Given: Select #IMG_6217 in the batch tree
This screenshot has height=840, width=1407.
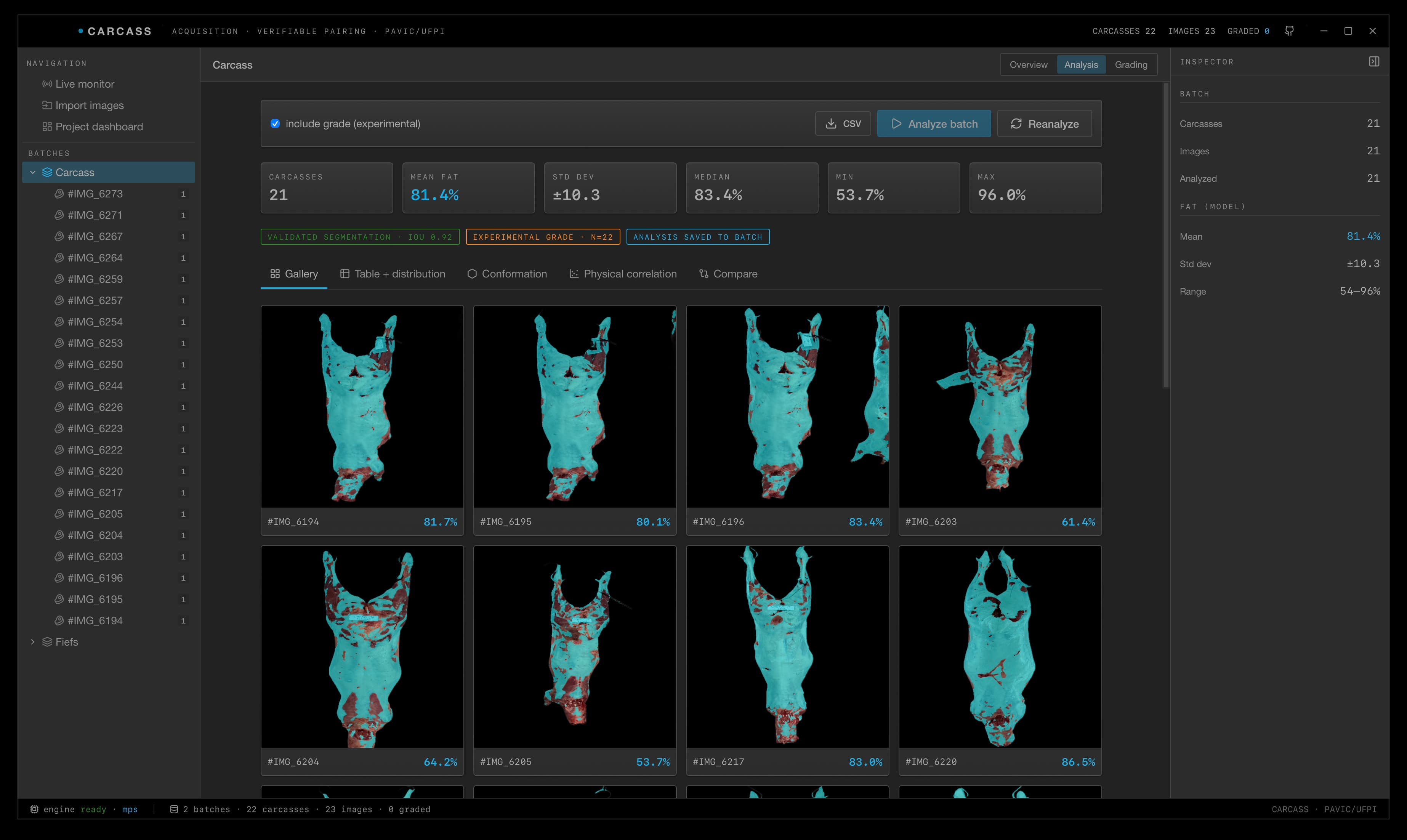Looking at the screenshot, I should coord(109,492).
